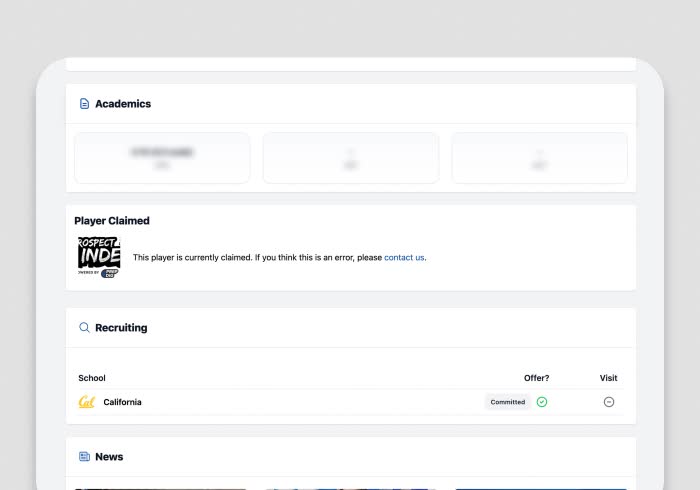Click the green offer checkmark icon
The width and height of the screenshot is (700, 490).
(542, 402)
